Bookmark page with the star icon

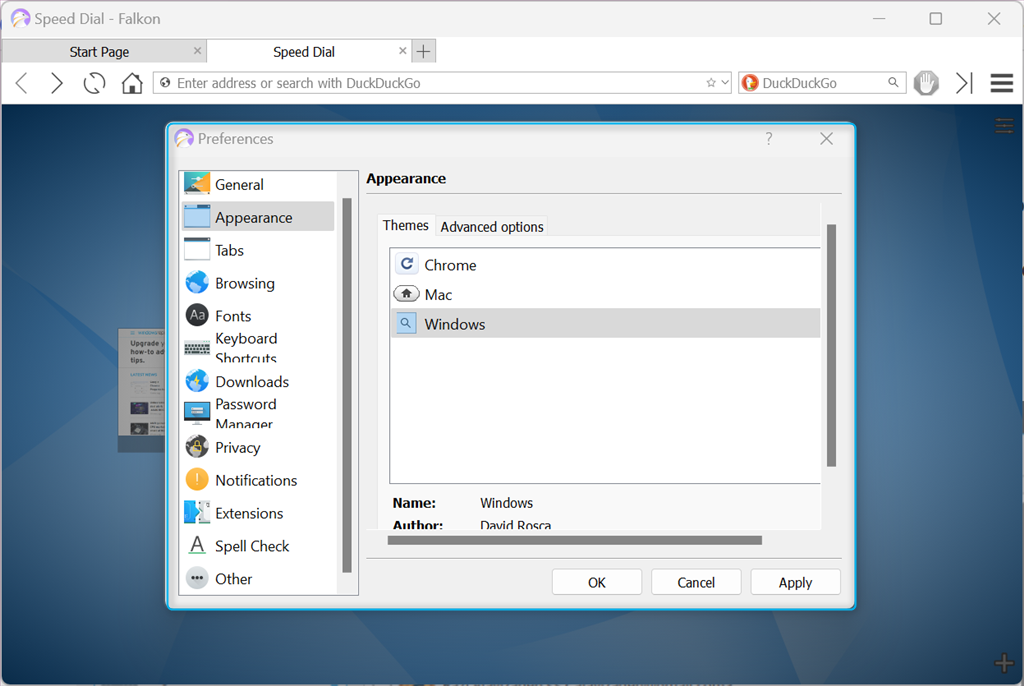coord(711,83)
